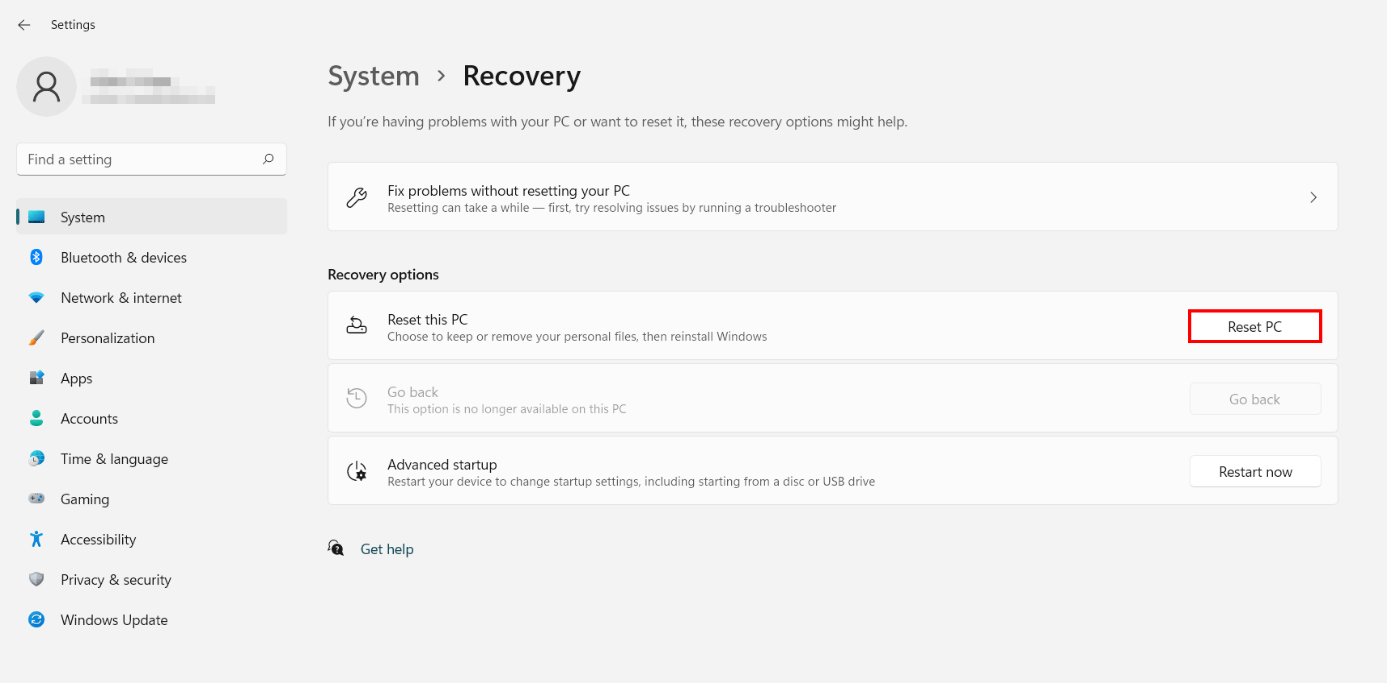Open Gaming settings label
Viewport: 1387px width, 683px height.
tap(85, 499)
